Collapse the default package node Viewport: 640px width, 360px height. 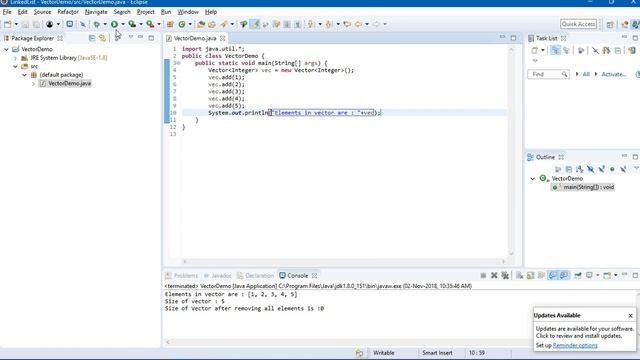[x=24, y=75]
